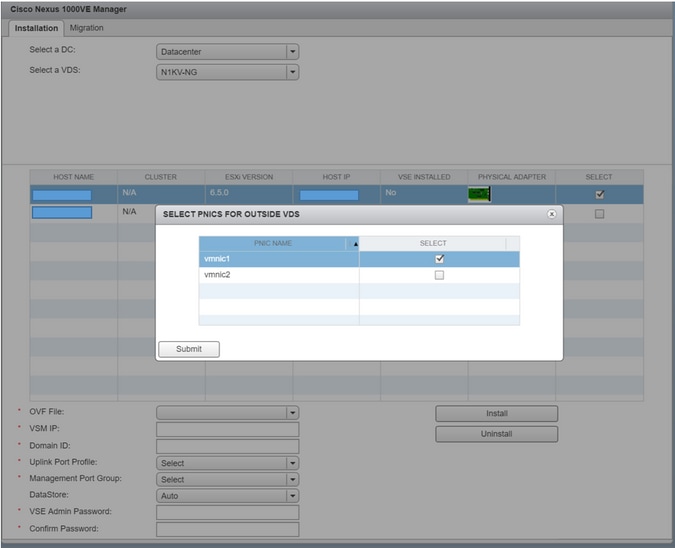Click the HOST IP column header
Viewport: 675px width, 548px height.
point(337,177)
